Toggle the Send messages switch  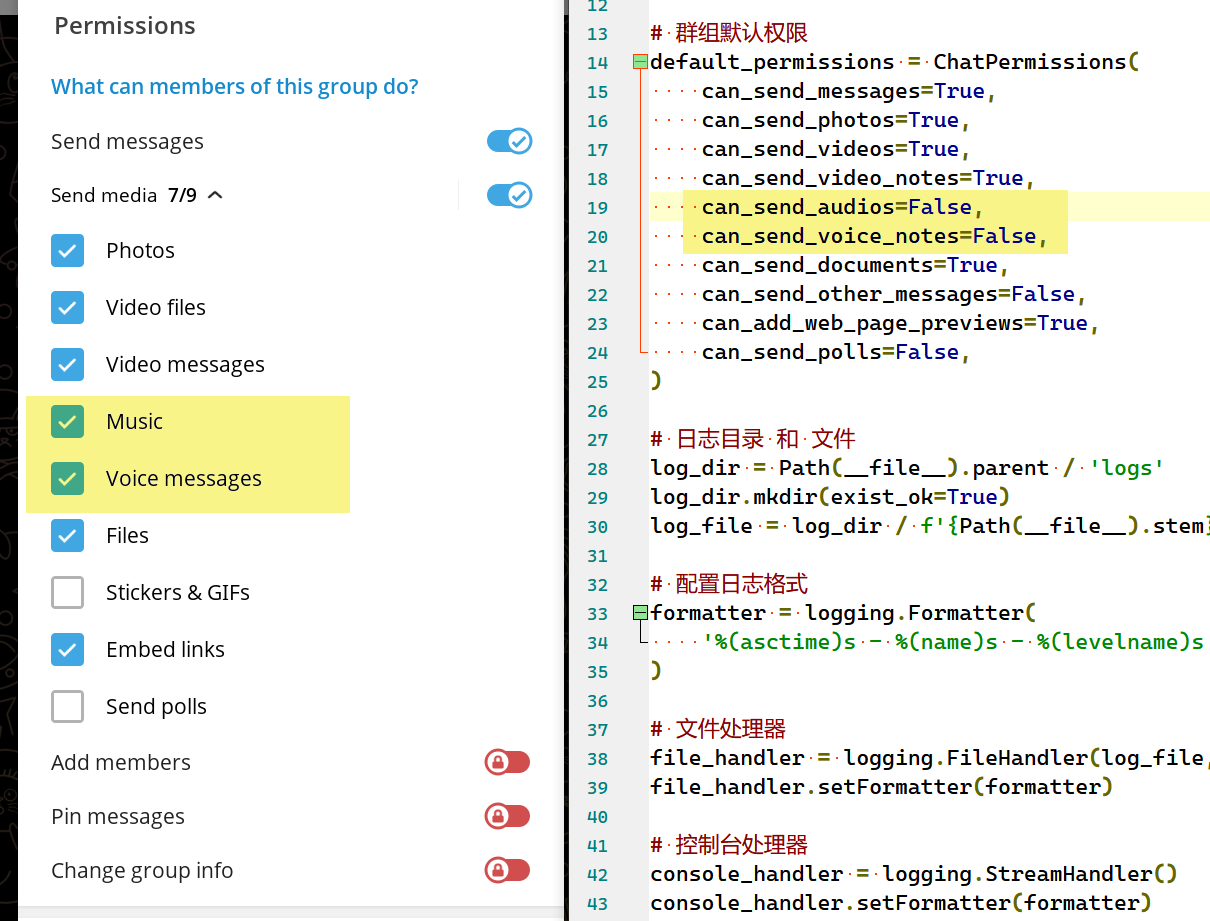point(509,141)
